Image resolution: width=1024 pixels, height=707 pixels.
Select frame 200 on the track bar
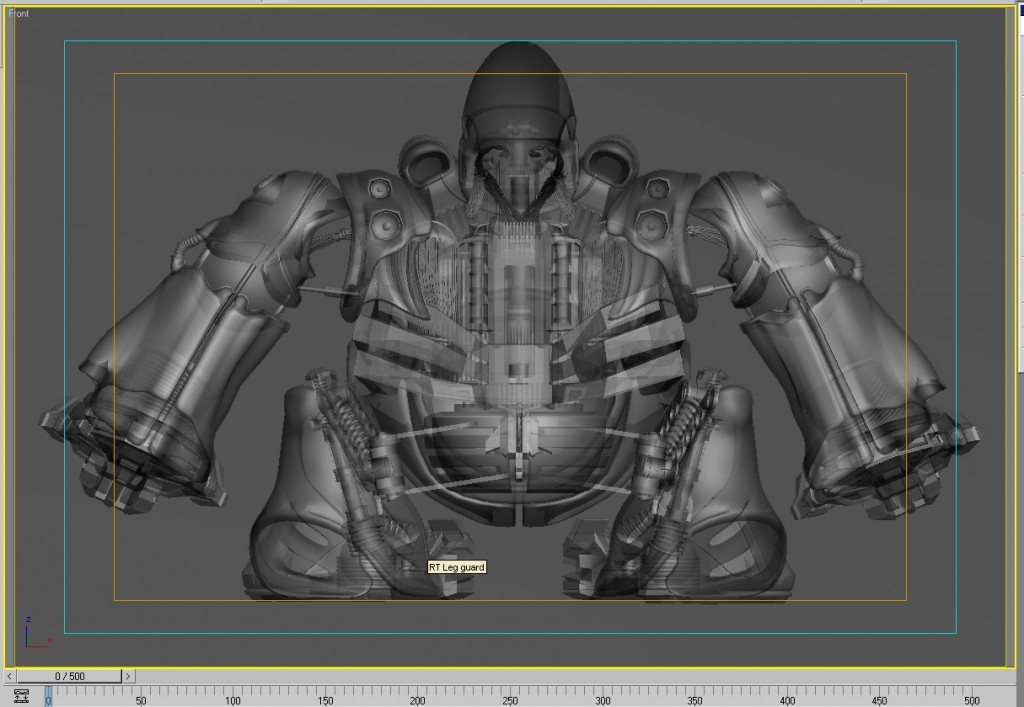(418, 697)
